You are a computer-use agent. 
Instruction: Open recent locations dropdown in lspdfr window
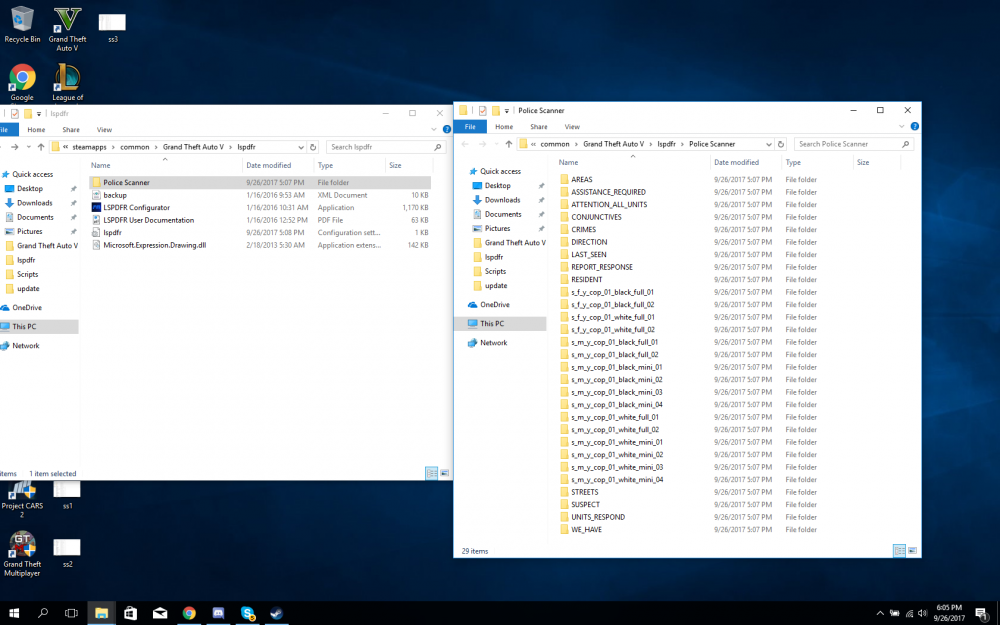tap(29, 147)
